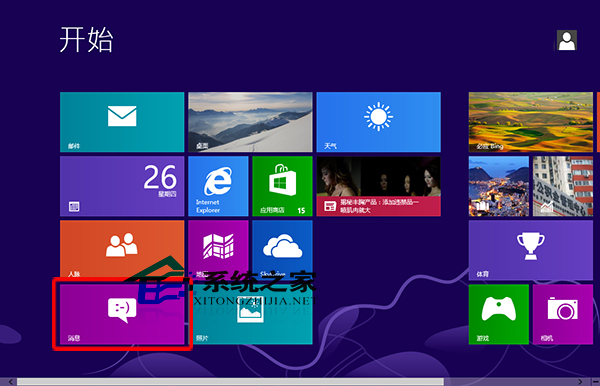Open the Maps tile
The image size is (600, 386).
218,250
